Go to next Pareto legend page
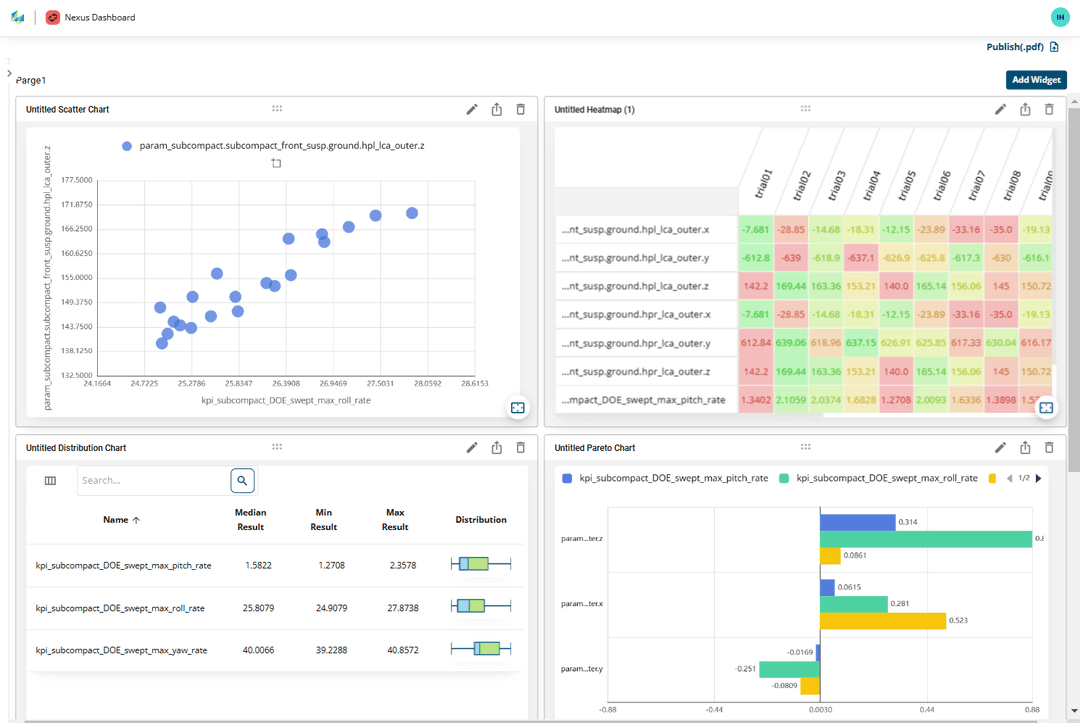The image size is (1080, 723). point(1038,478)
